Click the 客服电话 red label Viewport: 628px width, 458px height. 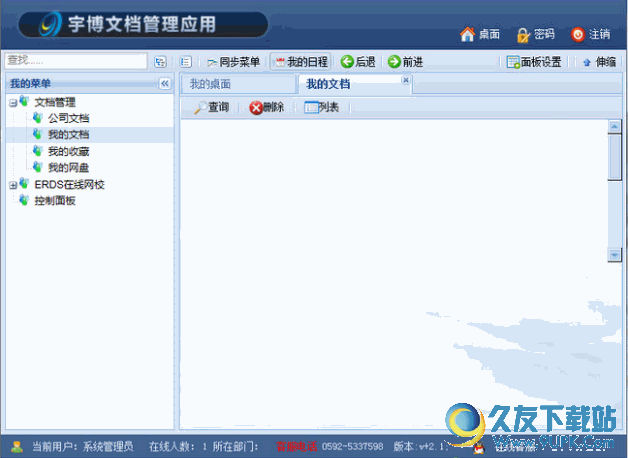click(x=296, y=446)
